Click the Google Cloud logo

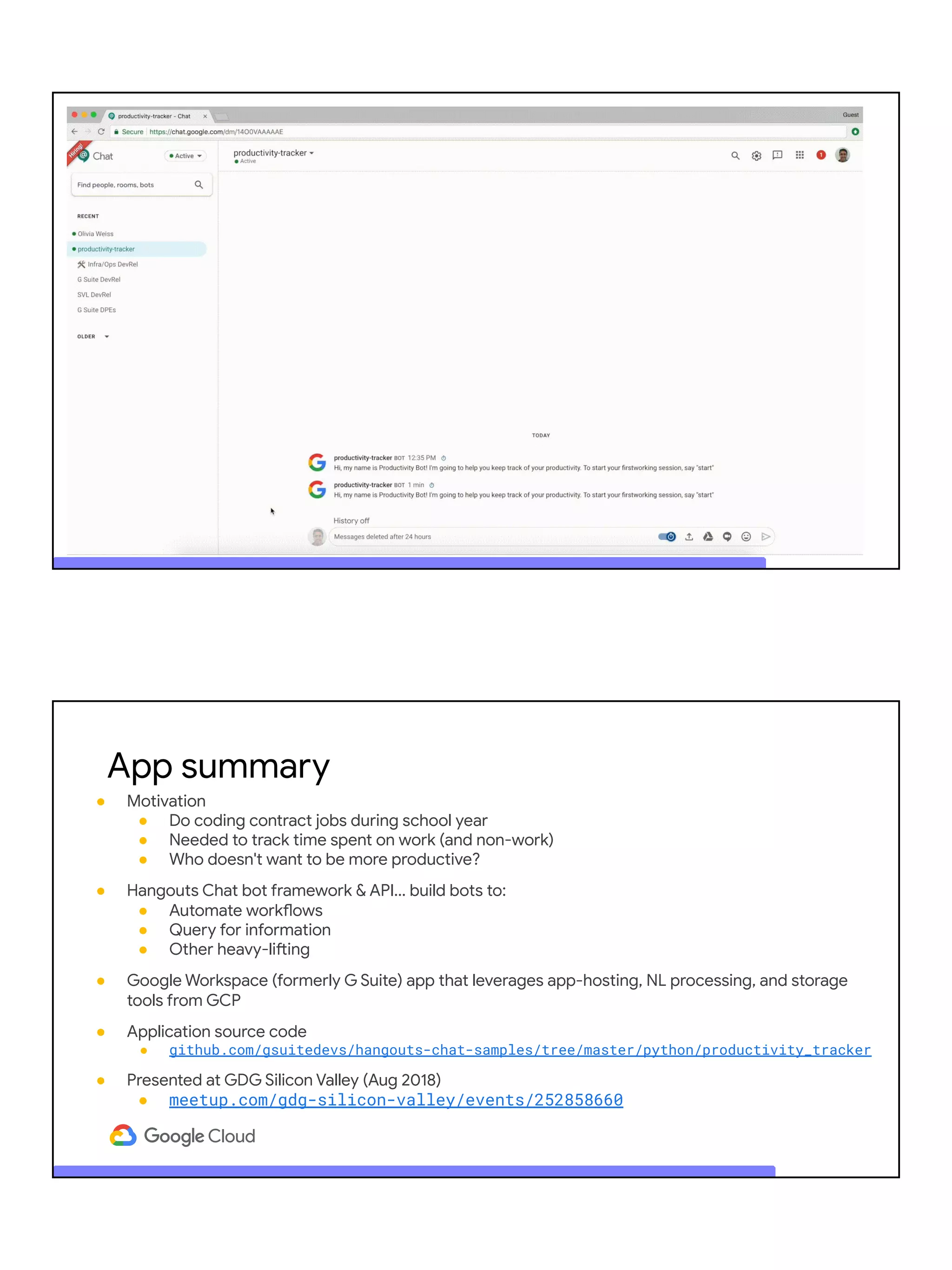coord(183,1136)
